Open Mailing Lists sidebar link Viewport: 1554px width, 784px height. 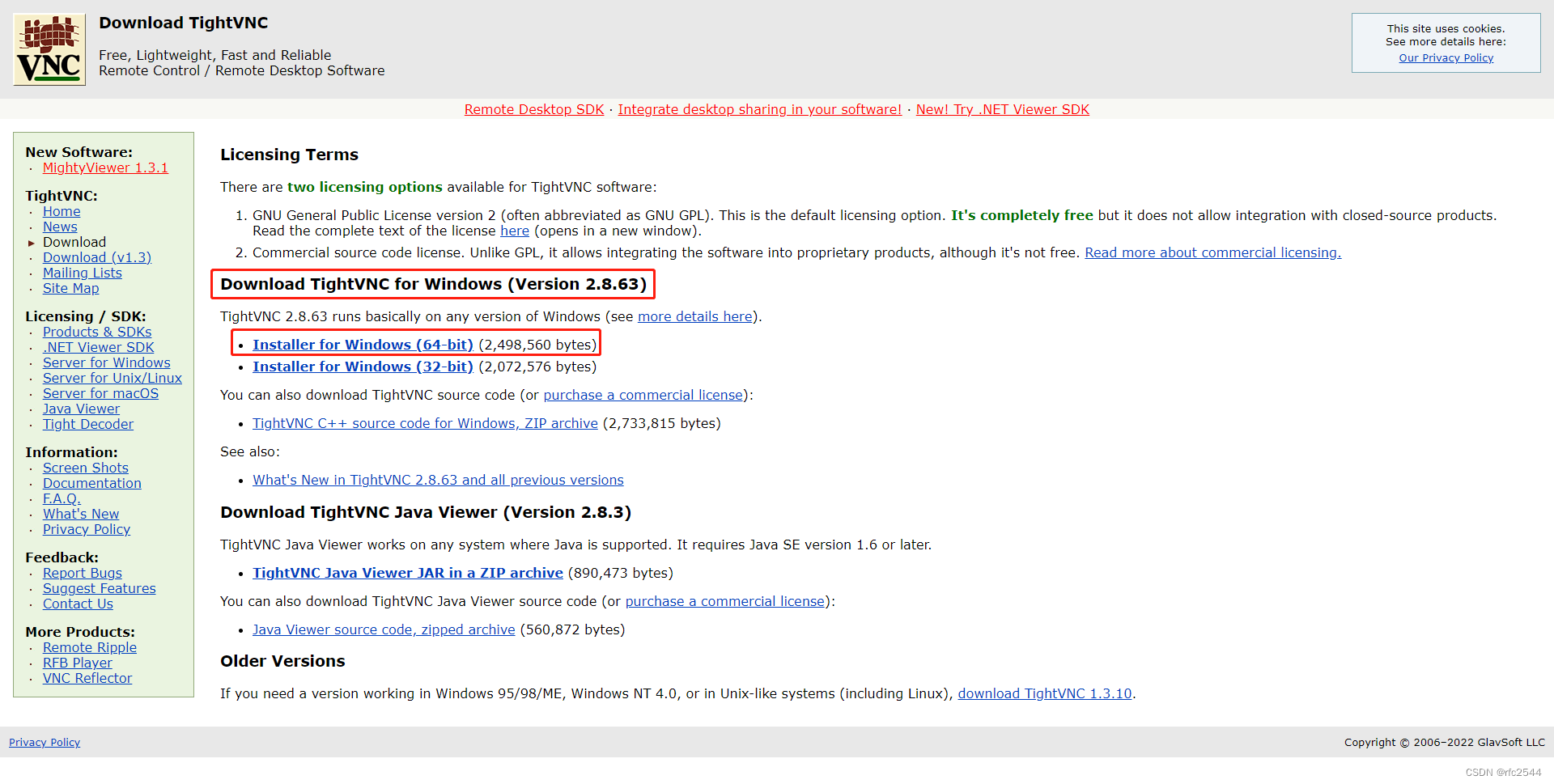pyautogui.click(x=83, y=273)
